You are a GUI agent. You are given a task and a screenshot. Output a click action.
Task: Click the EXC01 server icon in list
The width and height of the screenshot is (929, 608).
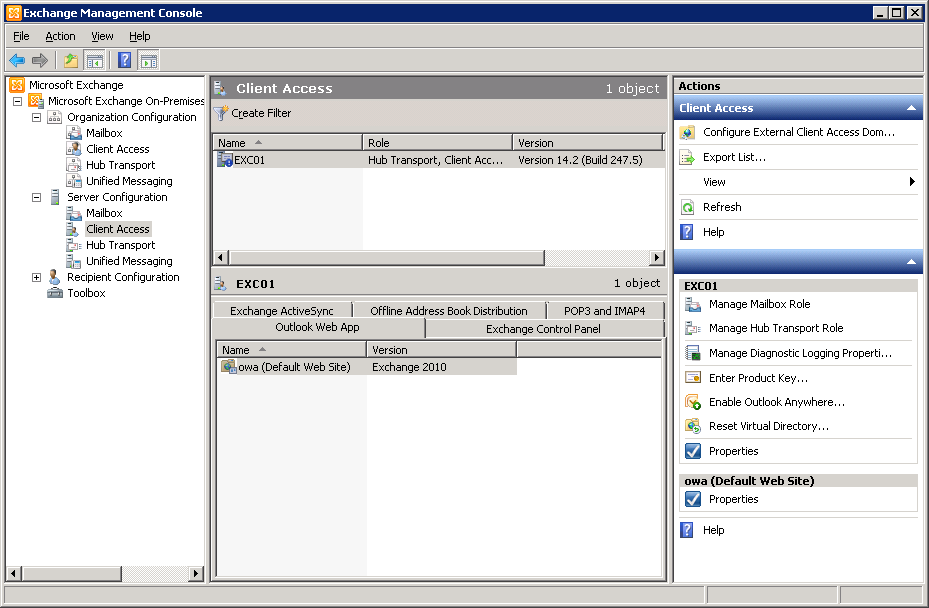(225, 159)
